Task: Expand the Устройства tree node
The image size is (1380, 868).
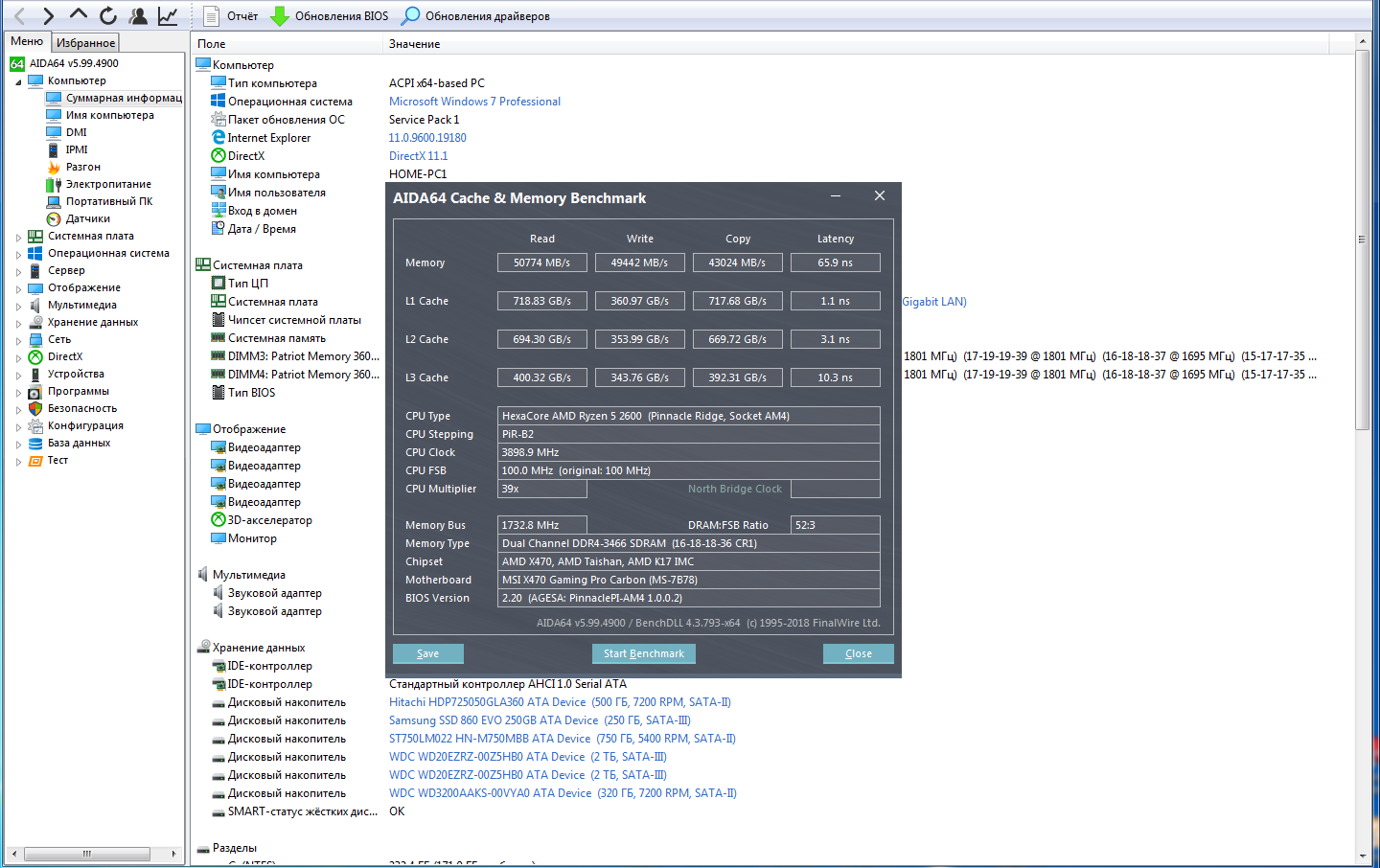Action: coord(18,375)
